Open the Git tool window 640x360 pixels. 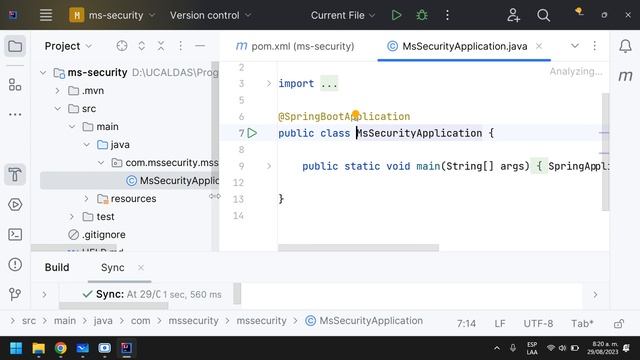(x=15, y=294)
